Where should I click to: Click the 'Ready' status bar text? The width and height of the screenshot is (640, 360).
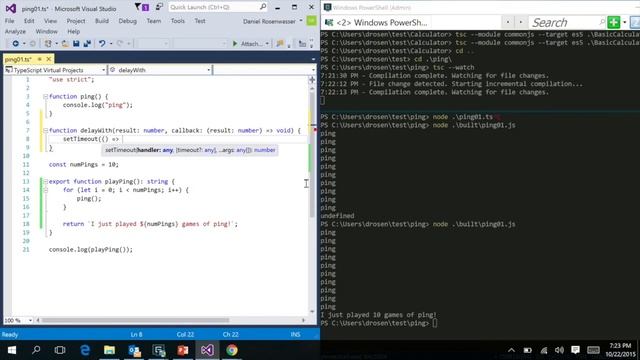pyautogui.click(x=10, y=334)
